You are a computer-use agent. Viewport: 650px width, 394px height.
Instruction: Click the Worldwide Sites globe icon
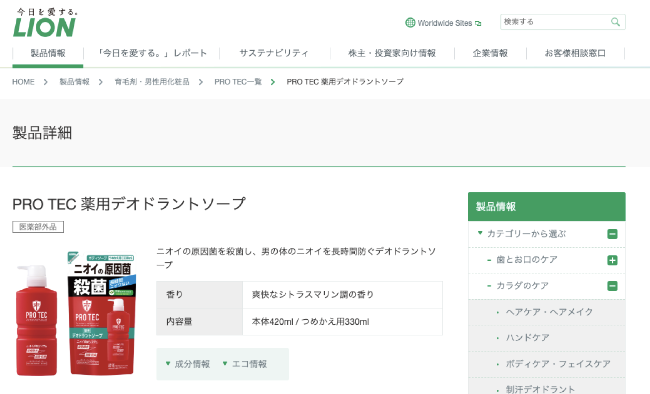tap(410, 23)
